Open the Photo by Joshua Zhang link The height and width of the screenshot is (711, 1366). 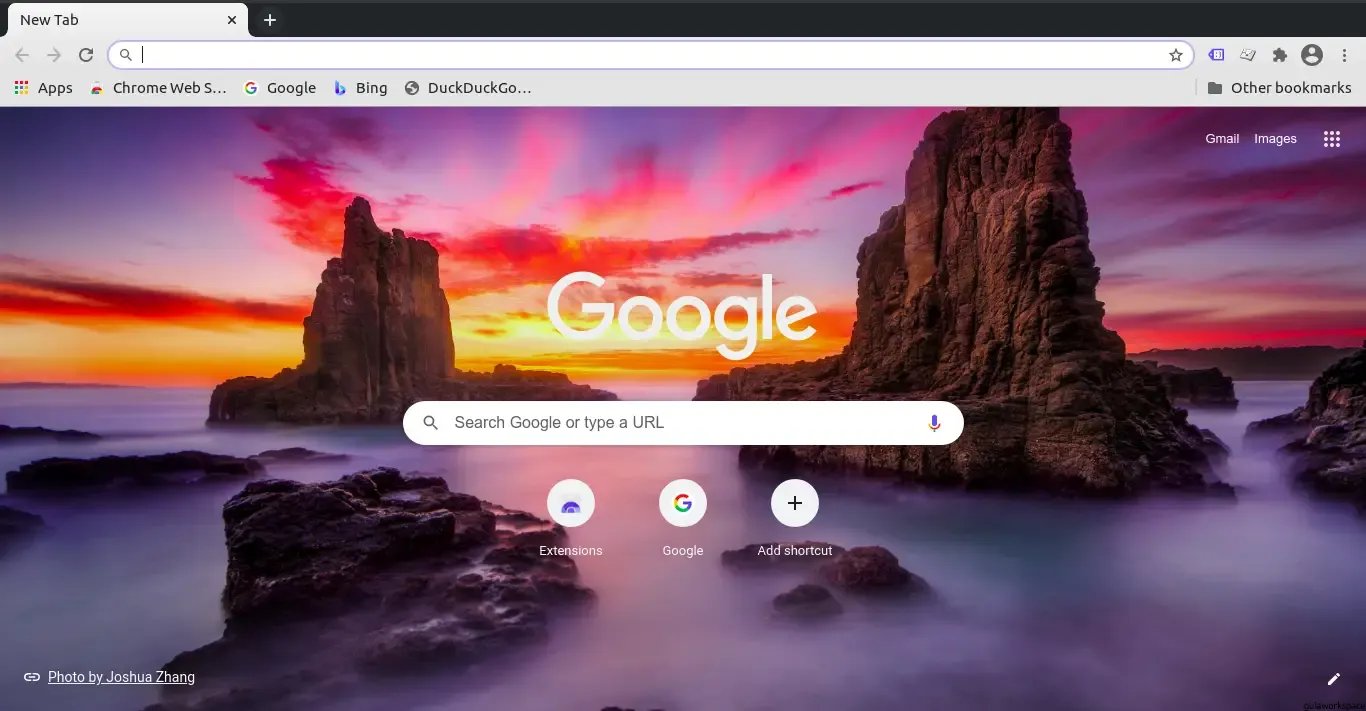pos(121,677)
